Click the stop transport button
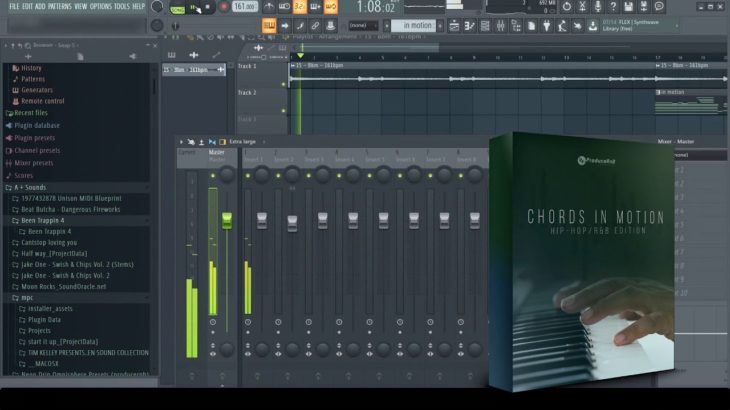This screenshot has width=730, height=410. point(208,7)
